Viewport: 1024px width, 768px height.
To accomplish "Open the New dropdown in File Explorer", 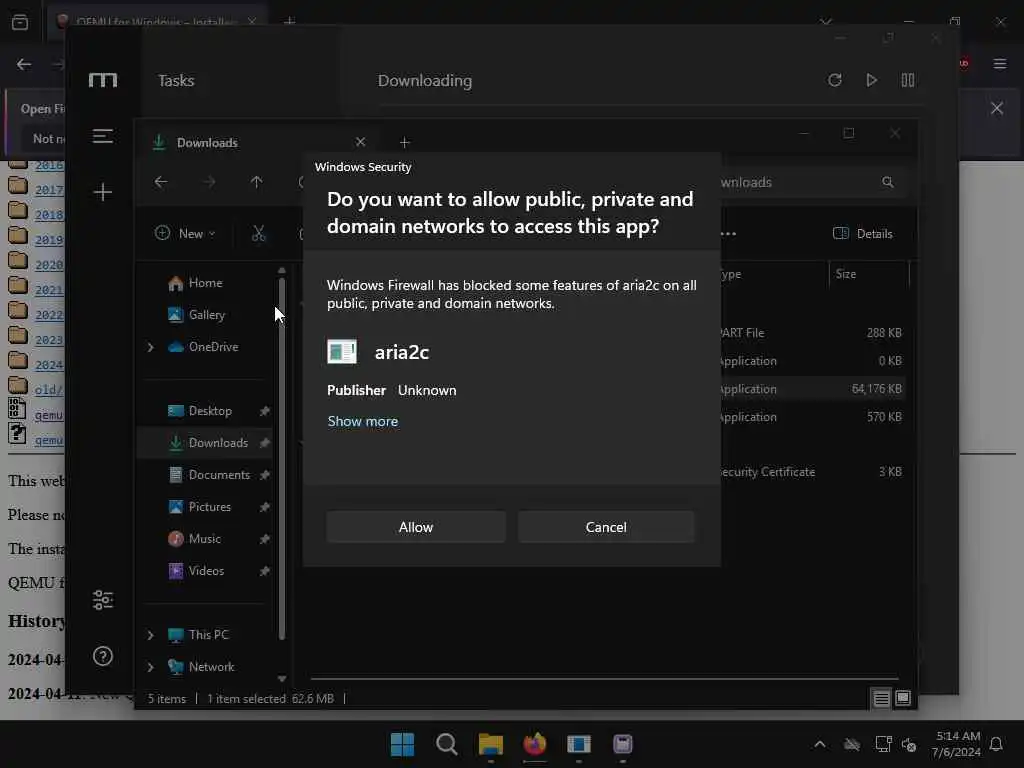I will tap(185, 233).
